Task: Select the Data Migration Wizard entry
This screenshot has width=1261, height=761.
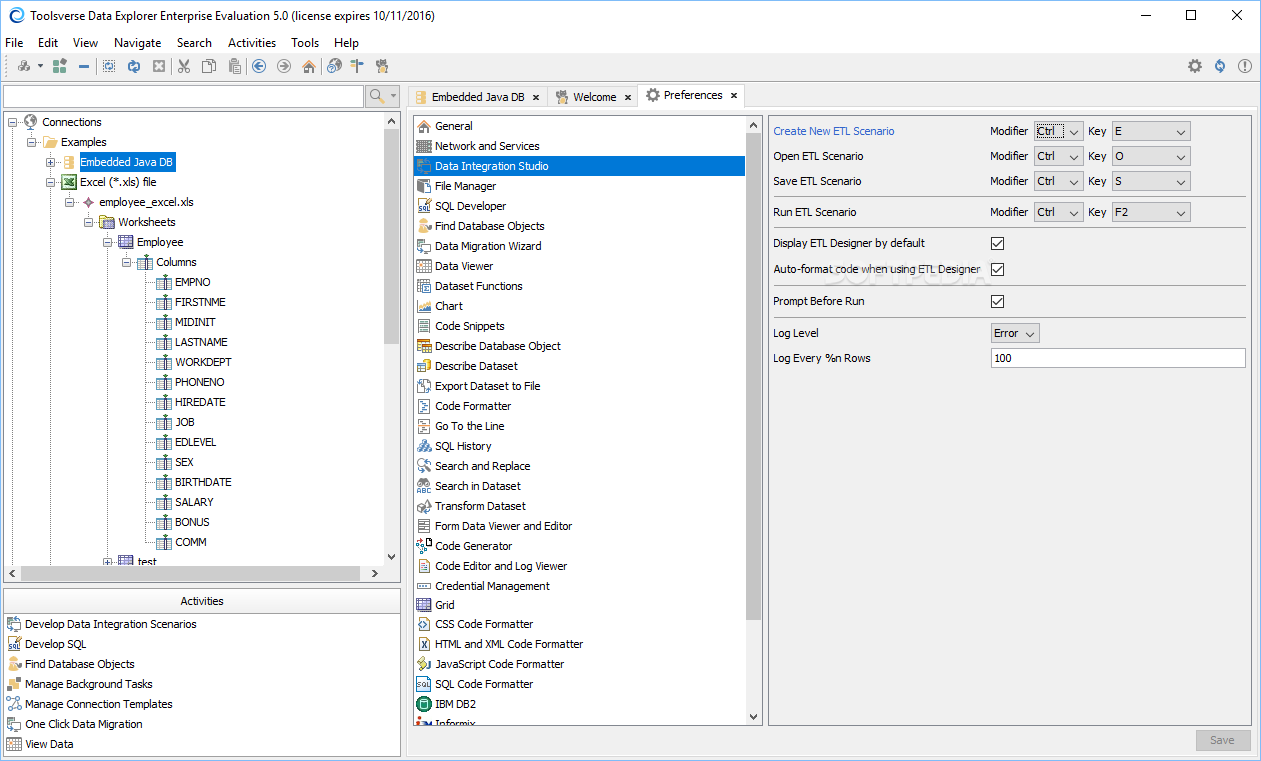Action: (488, 246)
